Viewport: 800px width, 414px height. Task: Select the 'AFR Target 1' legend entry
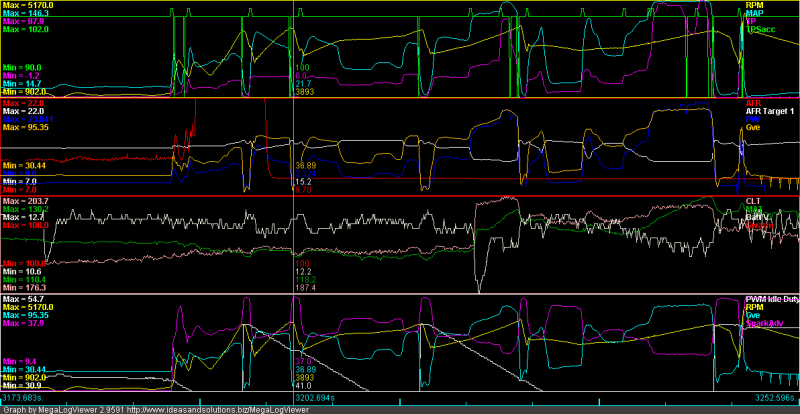[768, 111]
